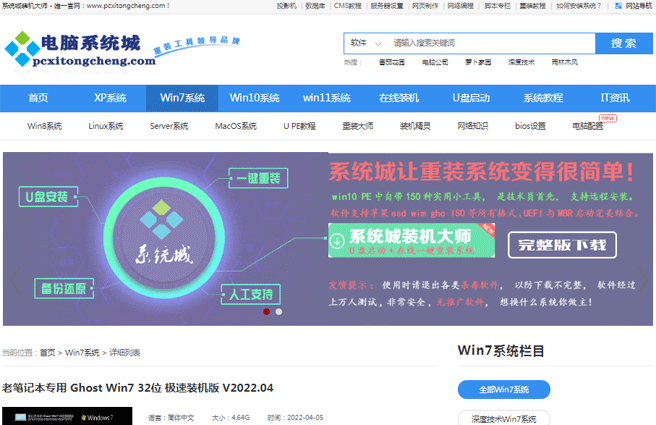Viewport: 656px width, 425px height.
Task: Click the download arrow icon on 系统城装机大师
Action: [x=337, y=240]
